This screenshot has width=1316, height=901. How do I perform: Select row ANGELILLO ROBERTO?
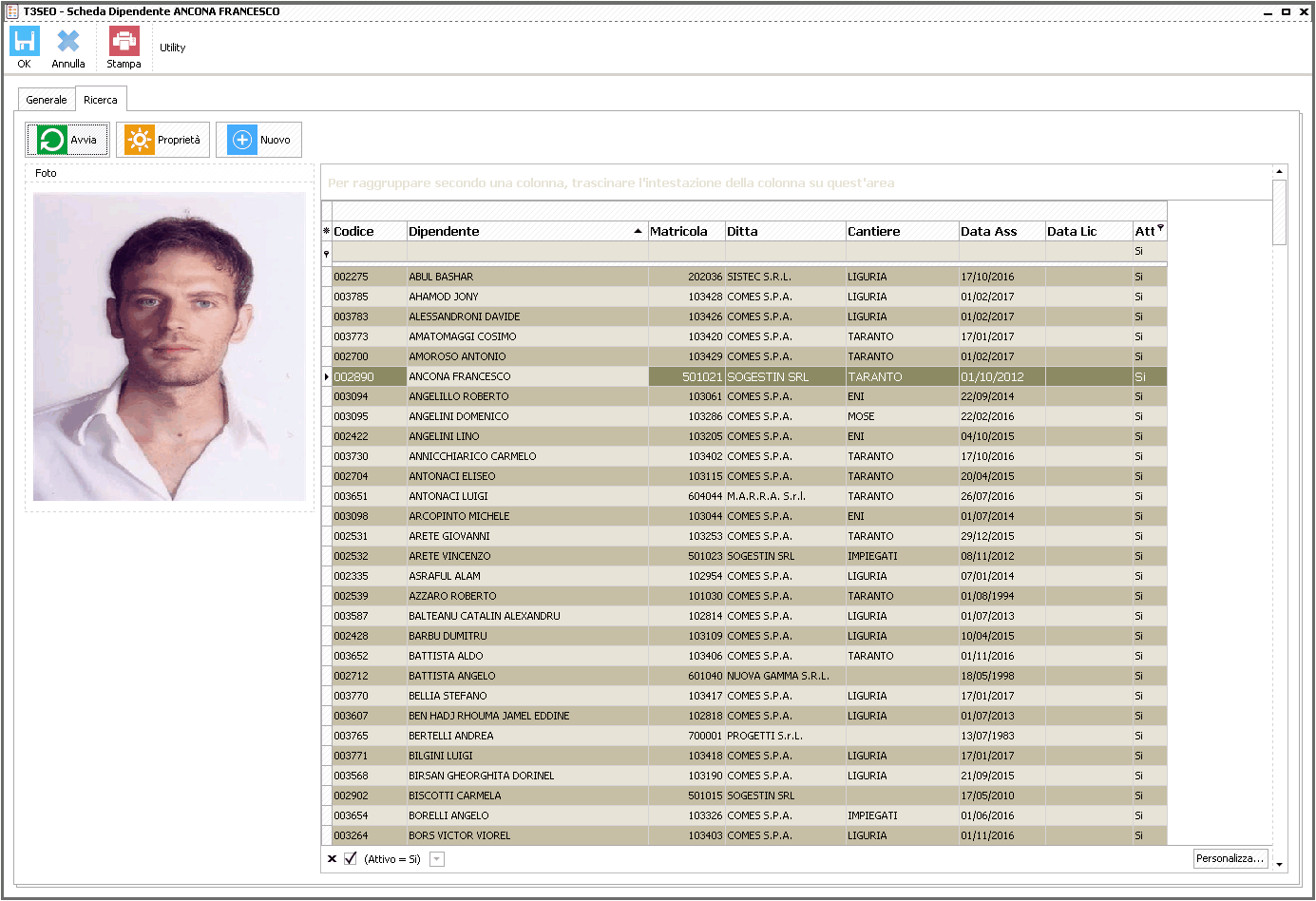point(749,396)
